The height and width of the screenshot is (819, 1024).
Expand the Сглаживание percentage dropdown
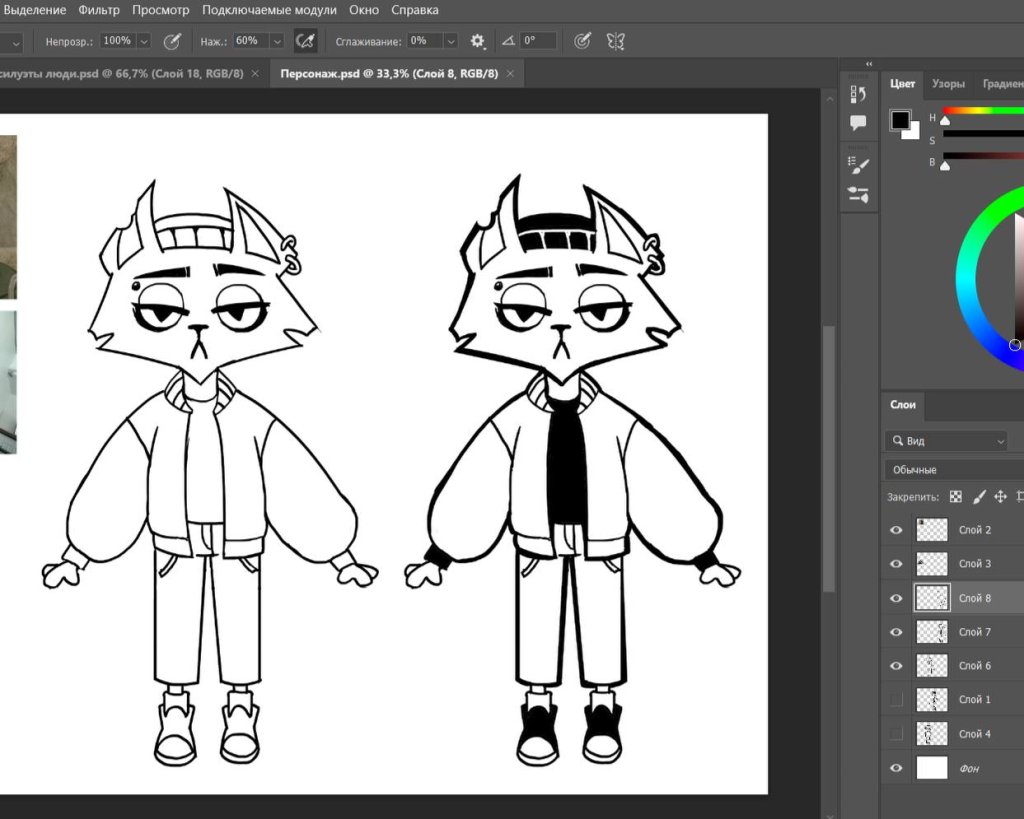pyautogui.click(x=451, y=41)
